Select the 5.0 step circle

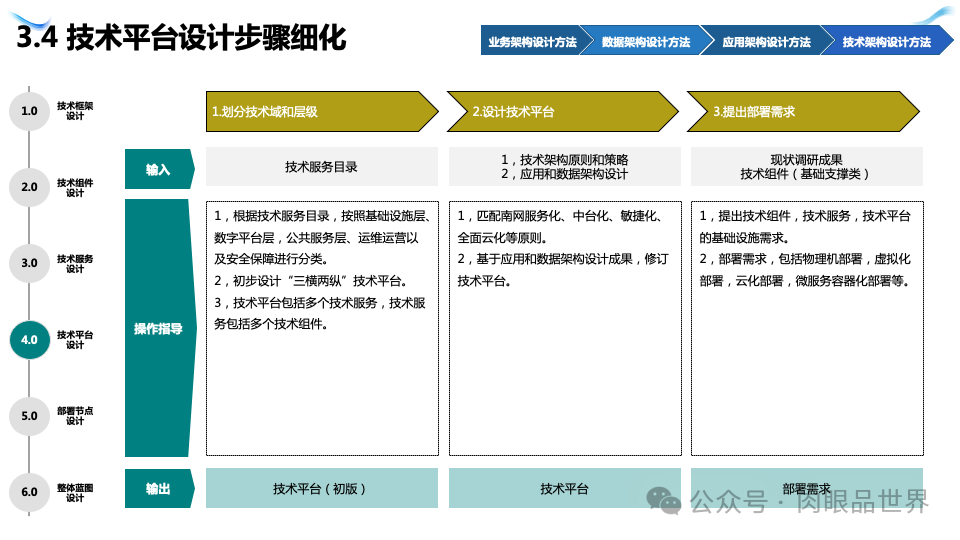coord(29,416)
